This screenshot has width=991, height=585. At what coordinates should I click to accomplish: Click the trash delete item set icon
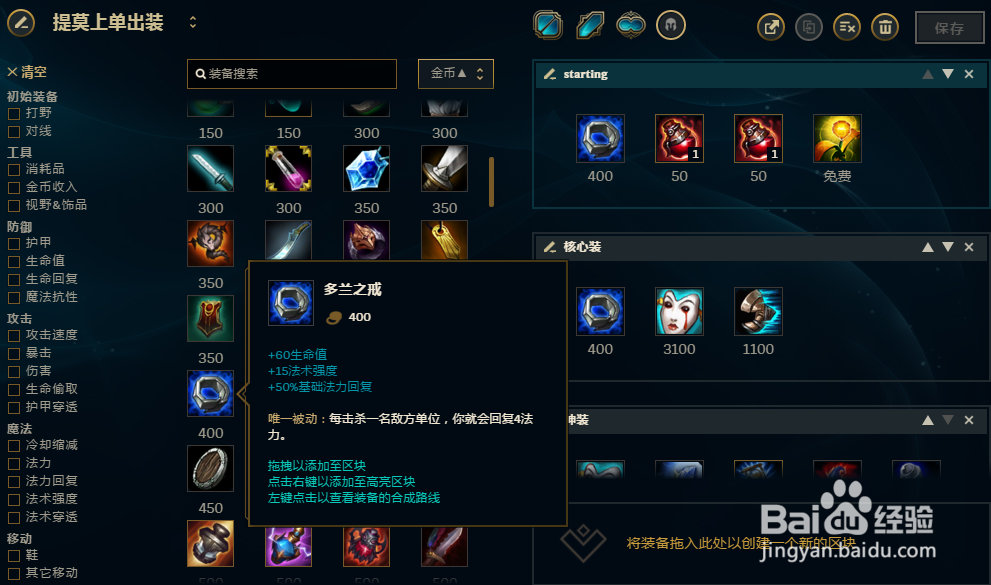[x=884, y=27]
